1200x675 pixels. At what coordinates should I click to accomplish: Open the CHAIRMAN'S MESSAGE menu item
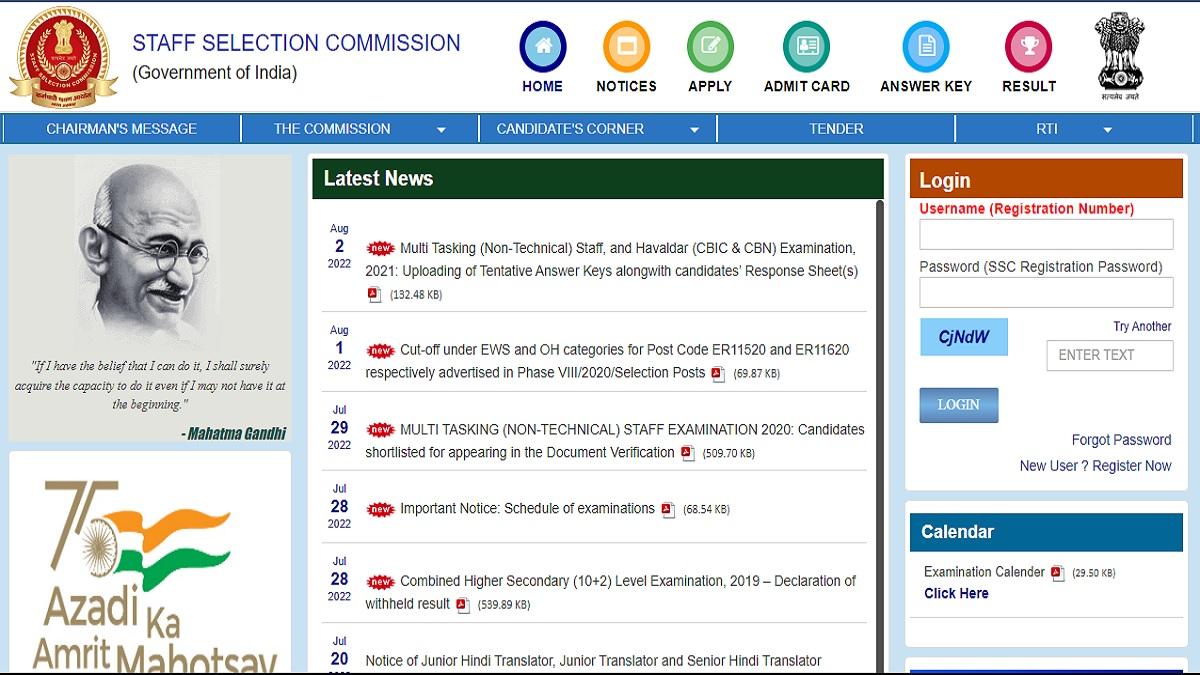(122, 128)
